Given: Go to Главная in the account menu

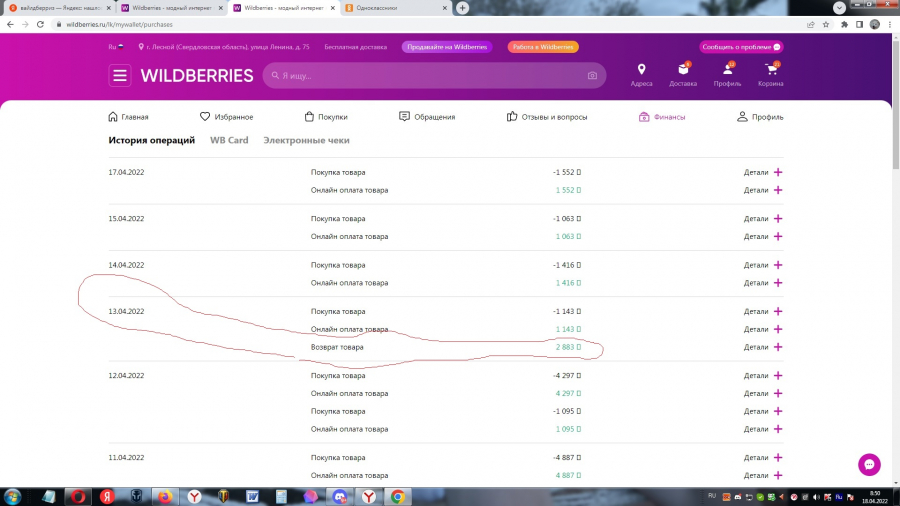Looking at the screenshot, I should pyautogui.click(x=128, y=117).
